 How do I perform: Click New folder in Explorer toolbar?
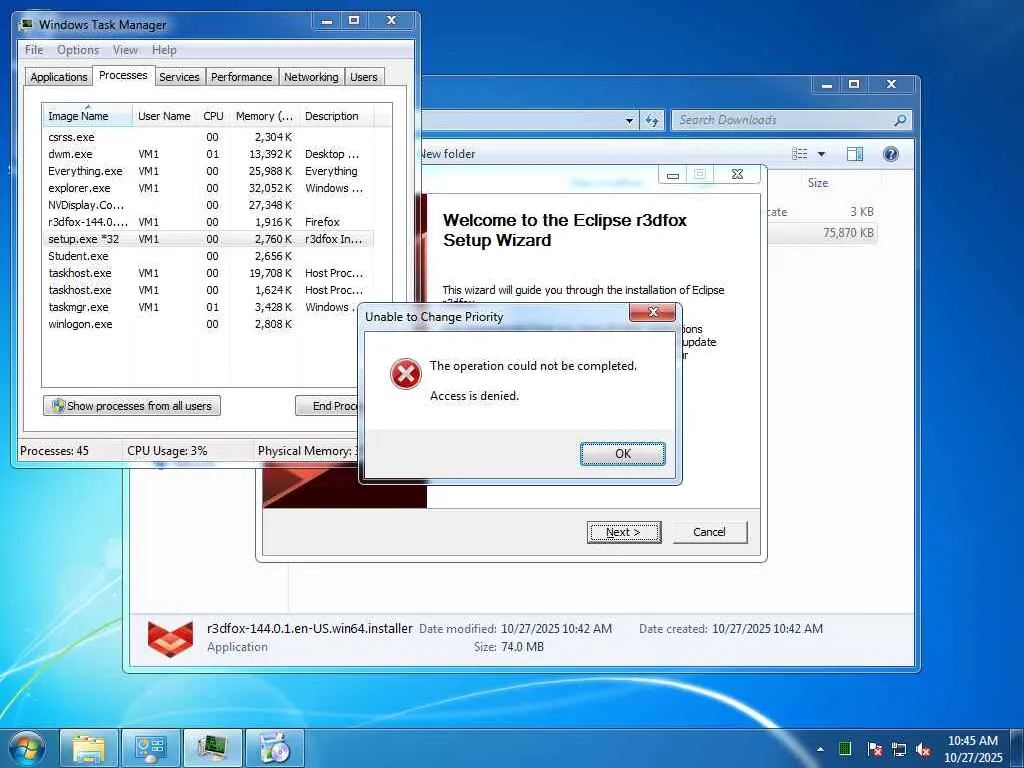(x=447, y=154)
